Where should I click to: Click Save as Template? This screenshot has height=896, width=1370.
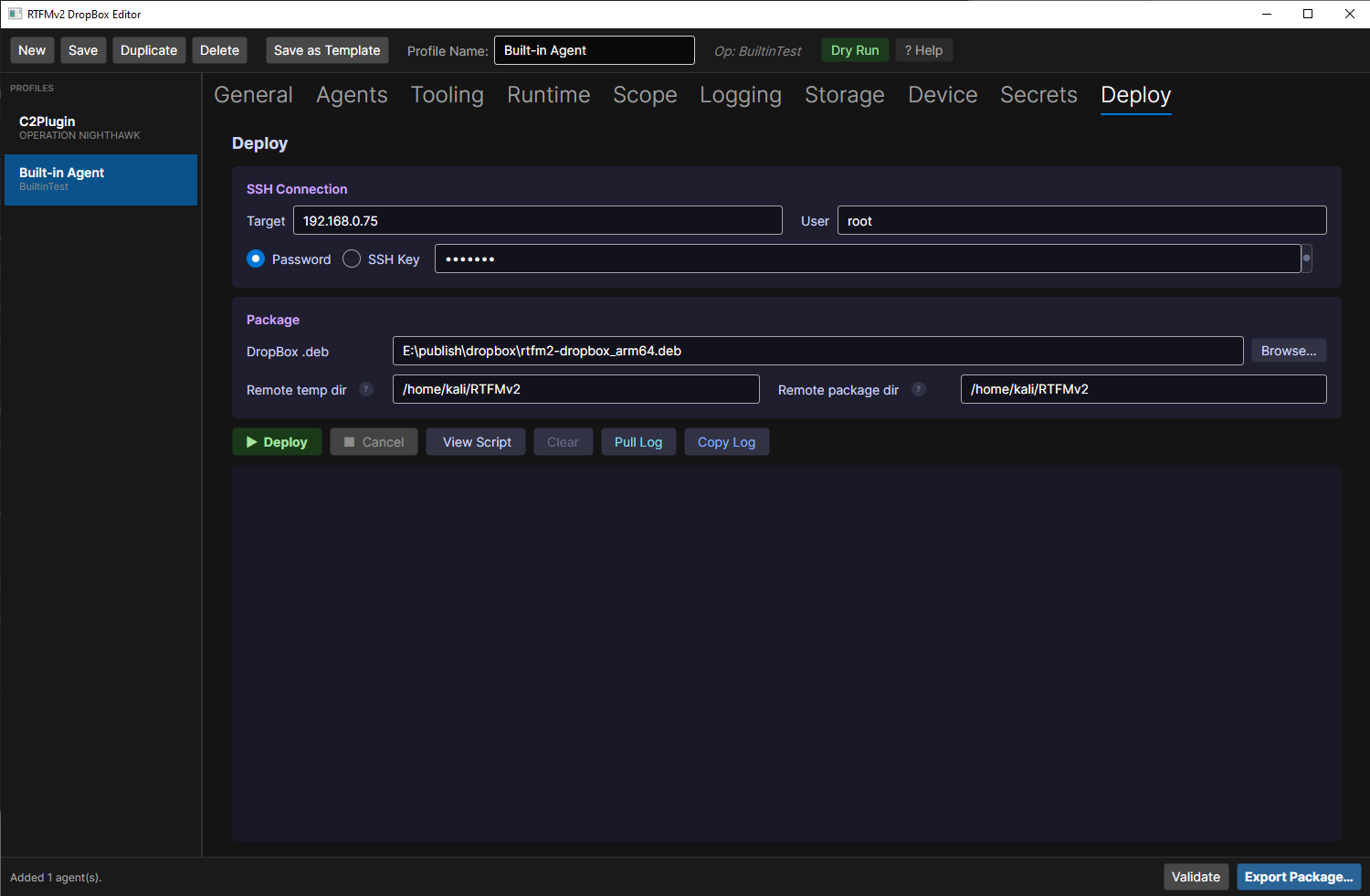(x=327, y=50)
